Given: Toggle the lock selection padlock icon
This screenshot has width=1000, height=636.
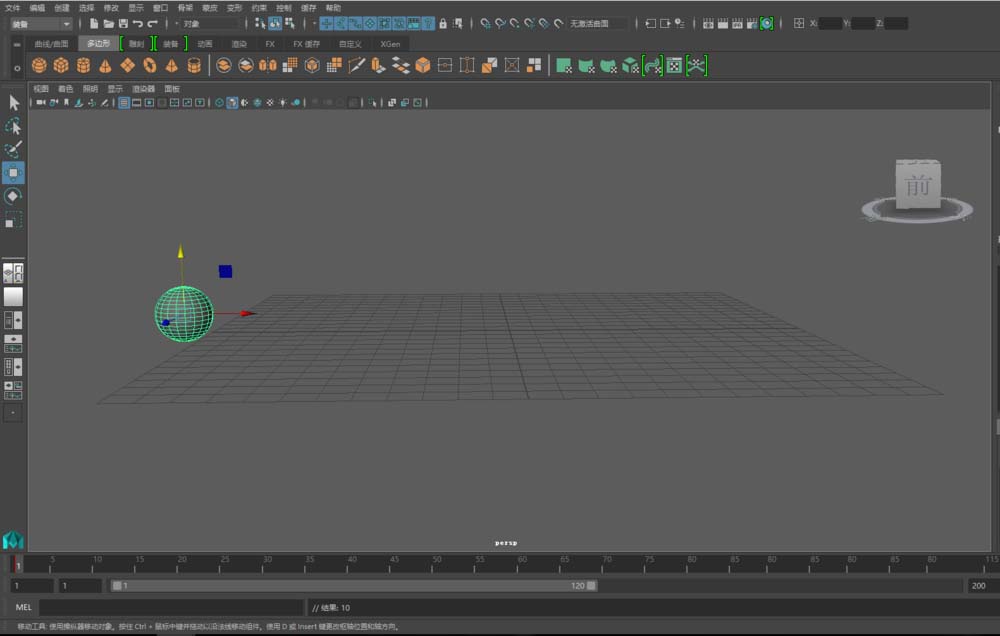Looking at the screenshot, I should pos(442,23).
